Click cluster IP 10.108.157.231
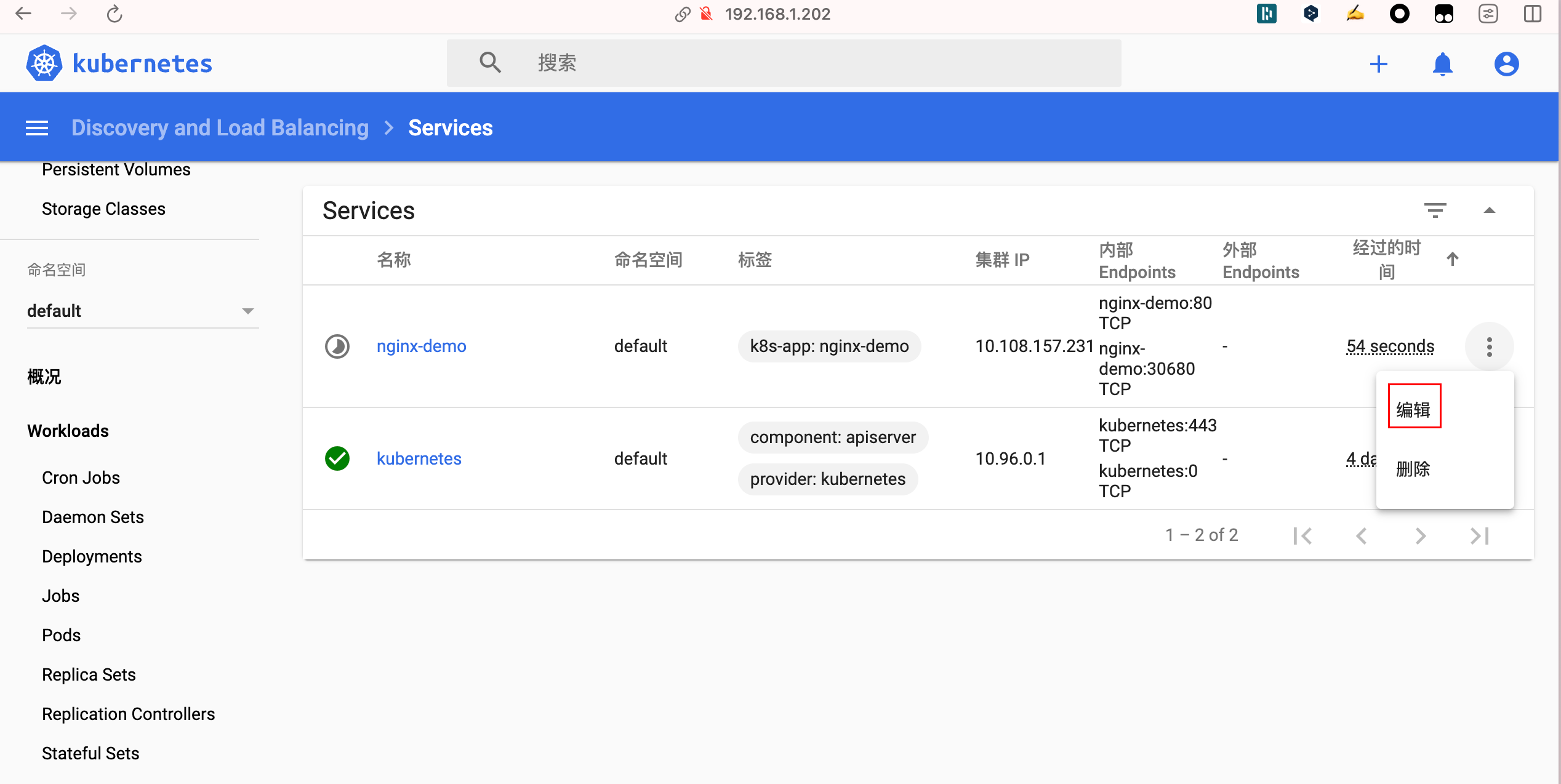Screen dimensions: 1561x784 tap(1034, 346)
